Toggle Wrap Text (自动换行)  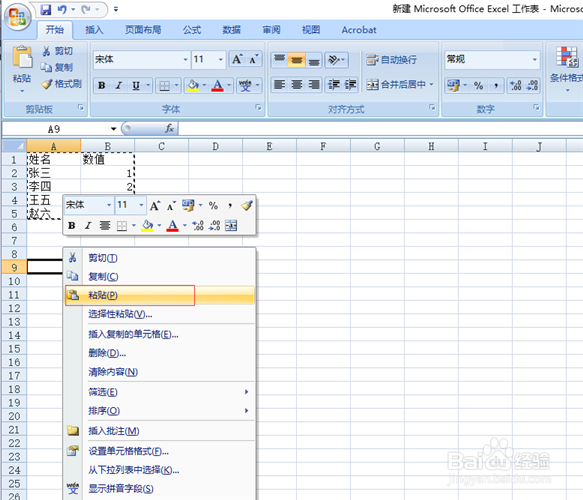click(392, 59)
